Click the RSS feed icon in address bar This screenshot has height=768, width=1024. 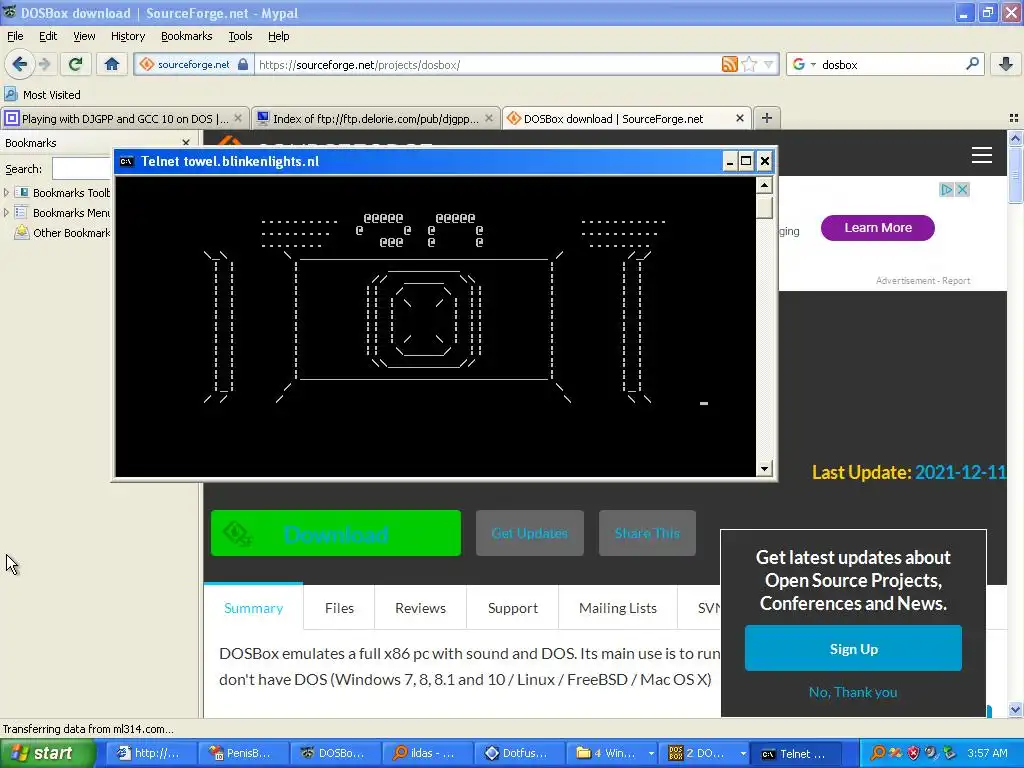tap(729, 64)
